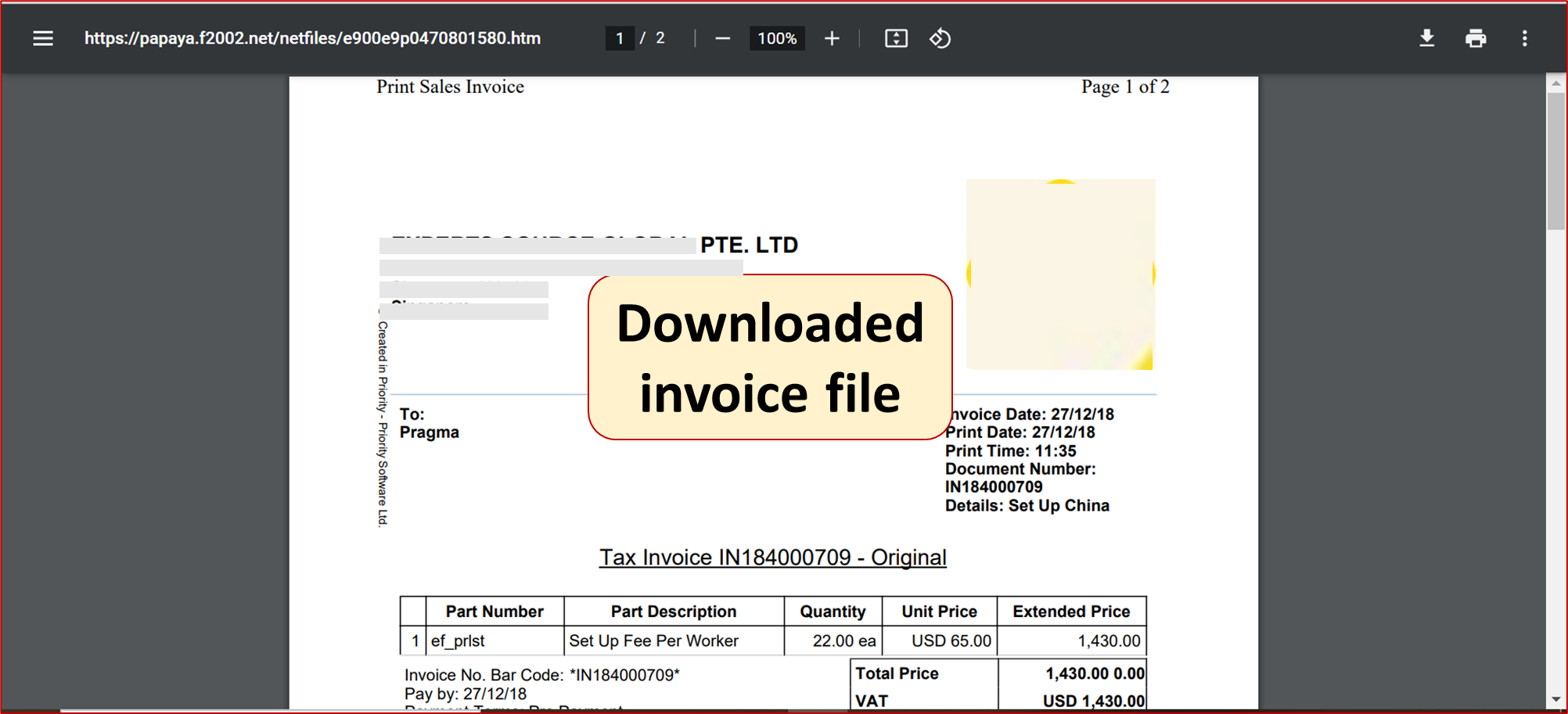Click the yellow company logo image
Image resolution: width=1568 pixels, height=714 pixels.
(1060, 274)
